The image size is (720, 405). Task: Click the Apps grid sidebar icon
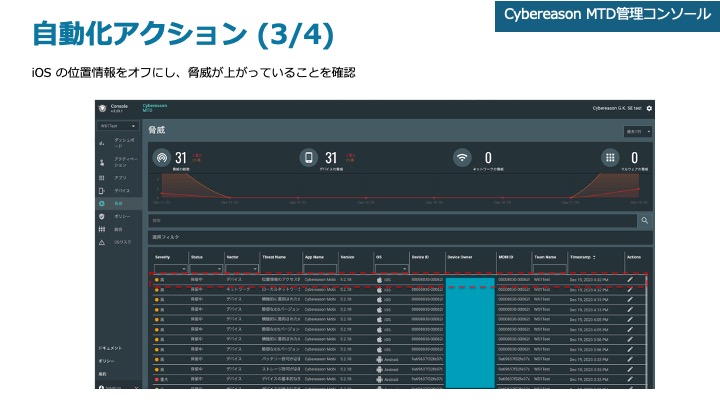(102, 178)
